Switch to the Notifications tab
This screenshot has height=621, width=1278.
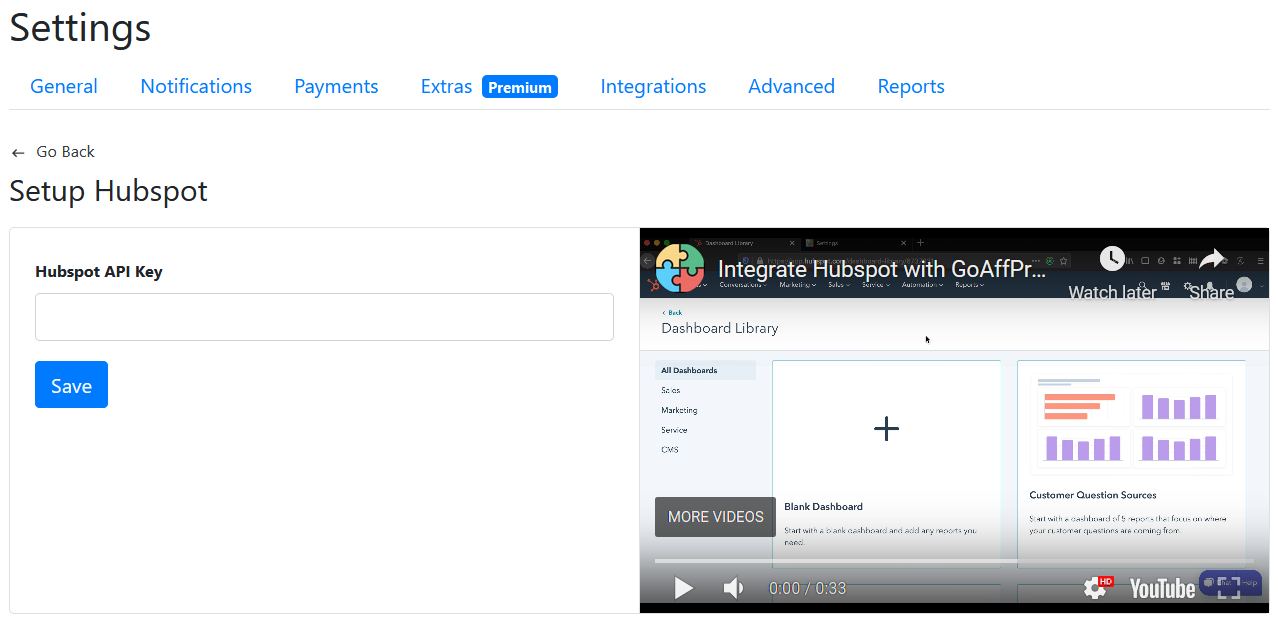[196, 87]
